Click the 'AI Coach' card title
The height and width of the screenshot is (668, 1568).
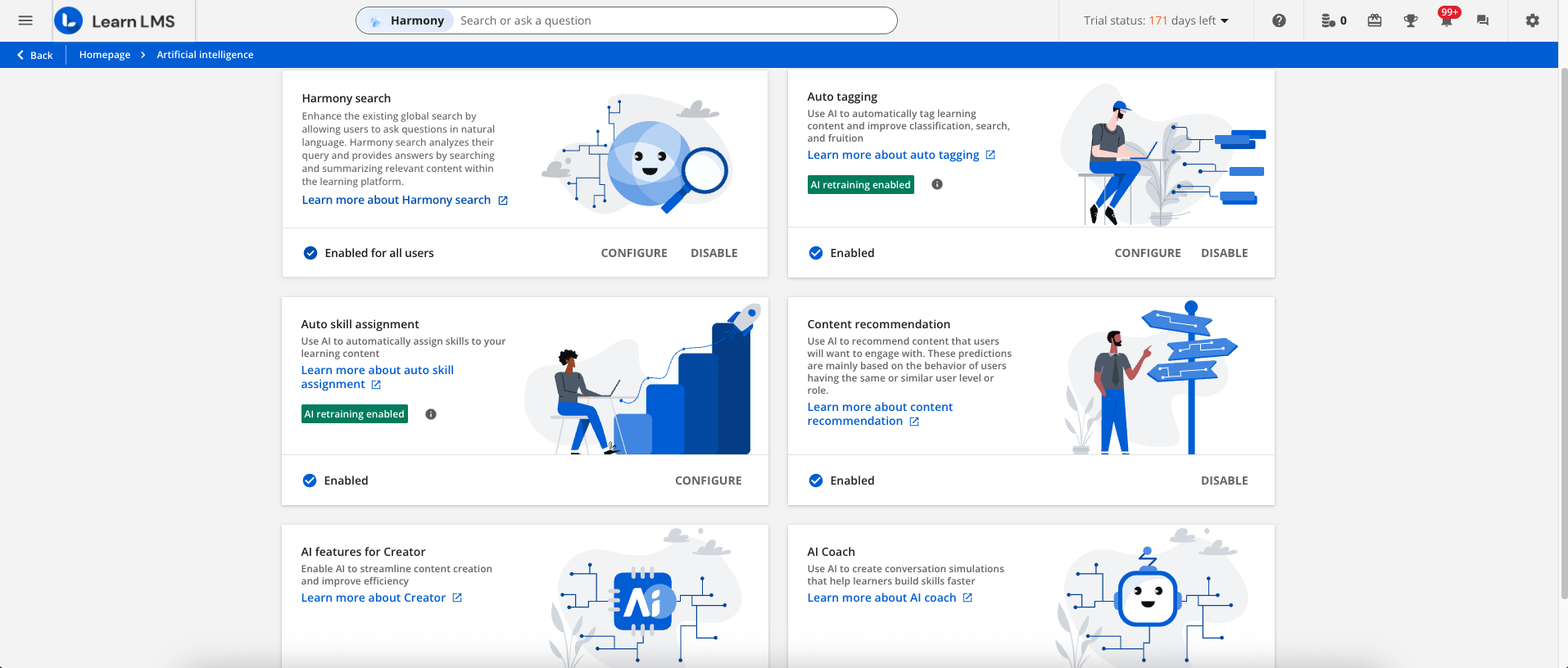click(x=831, y=552)
